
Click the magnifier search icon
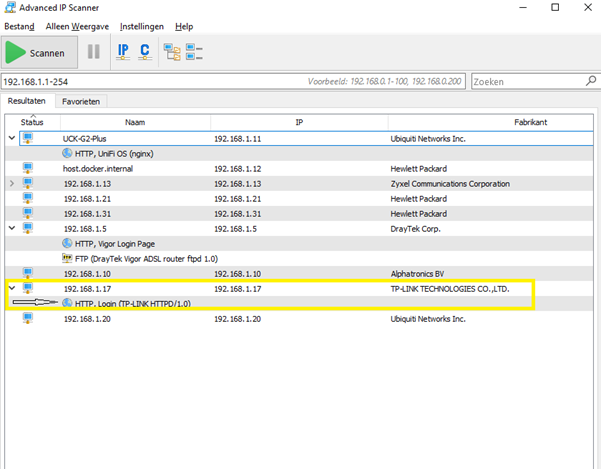591,81
